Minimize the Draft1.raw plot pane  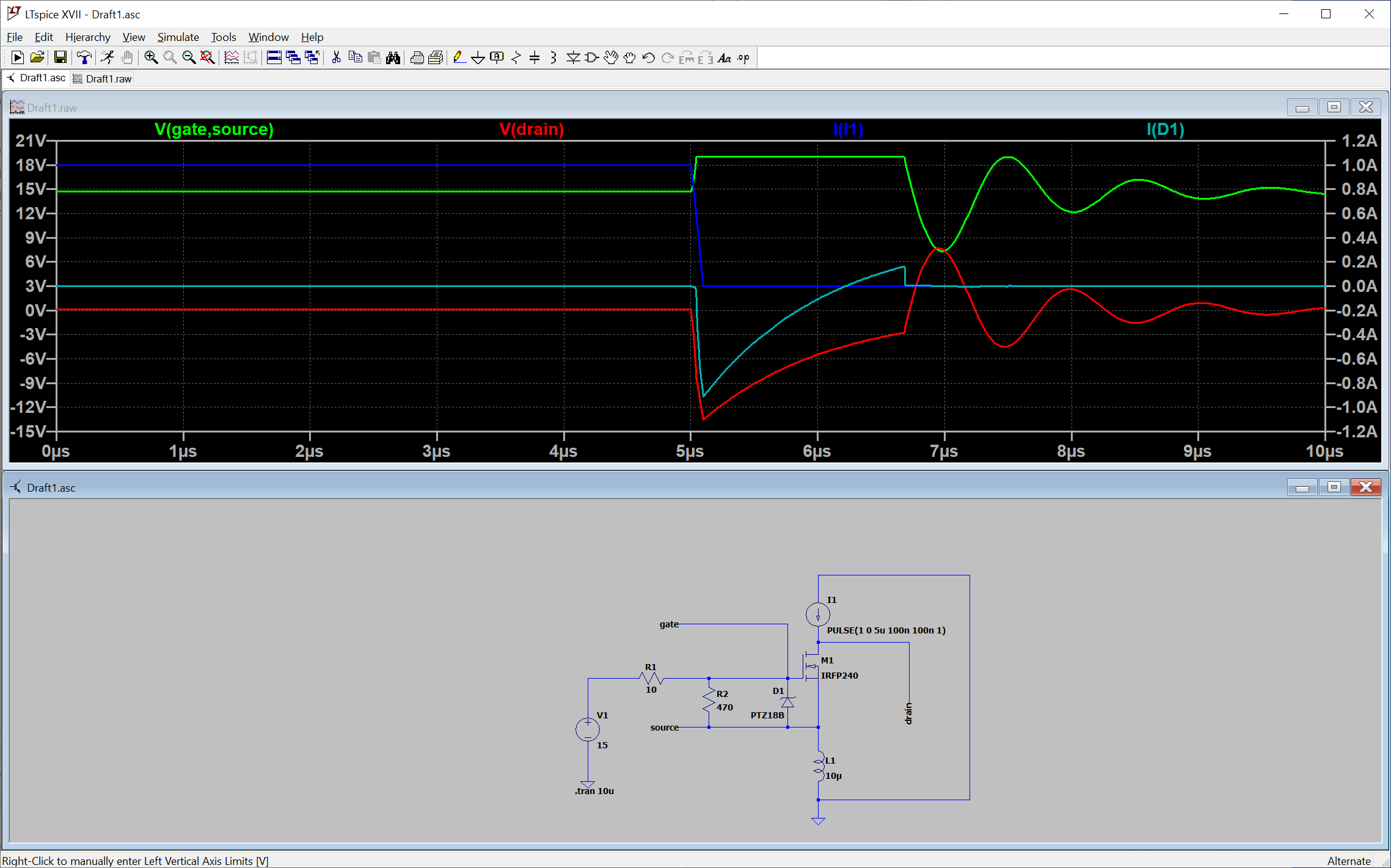[x=1302, y=108]
